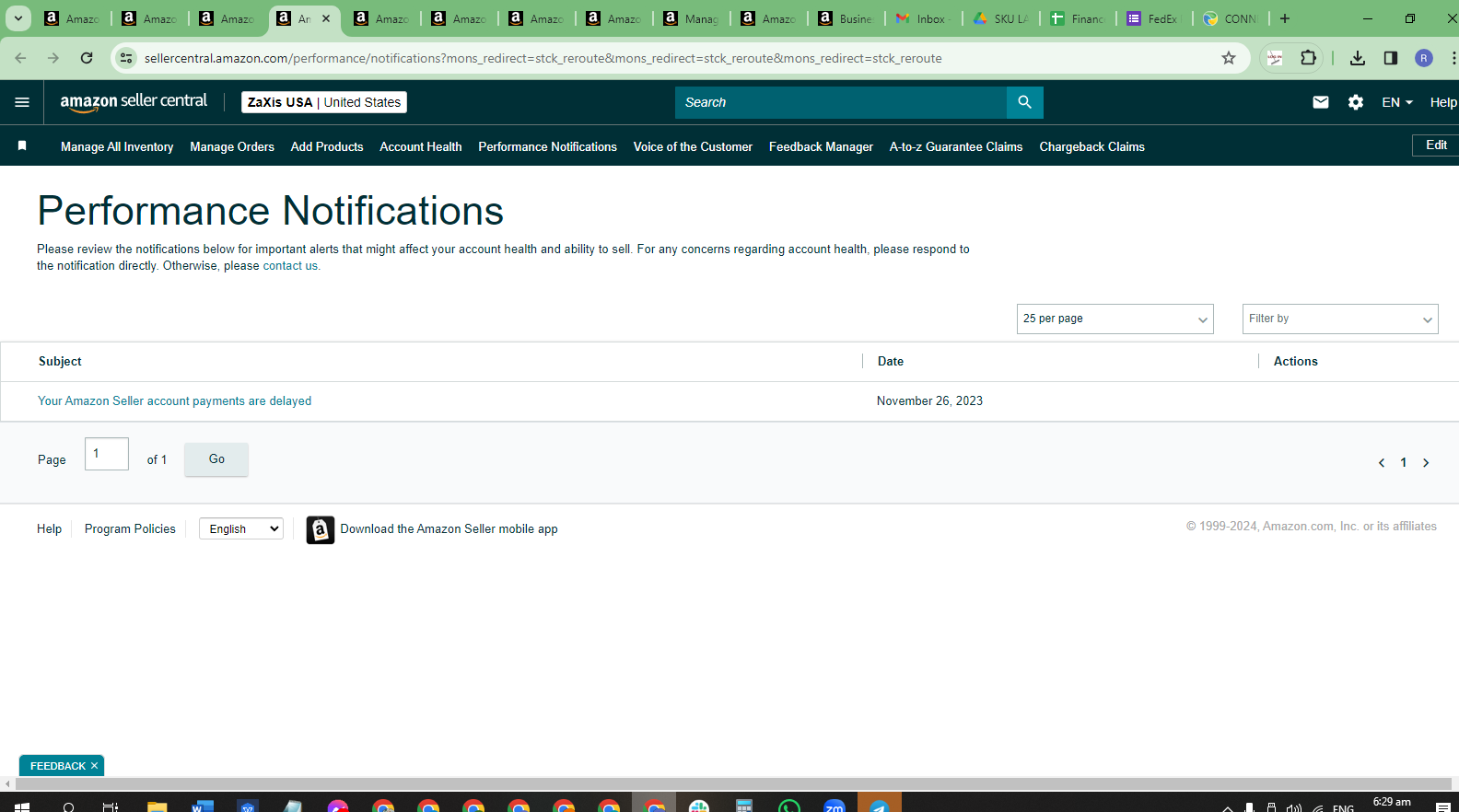
Task: Open a new browser tab
Action: coord(1285,18)
